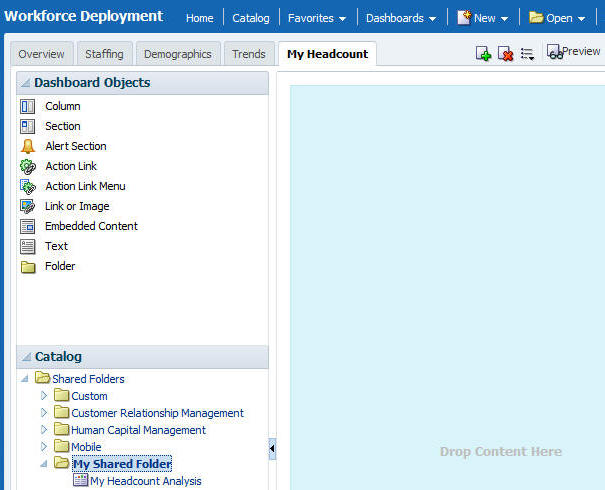Screen dimensions: 605x490
Task: Click the Action Link Menu label
Action: (85, 186)
